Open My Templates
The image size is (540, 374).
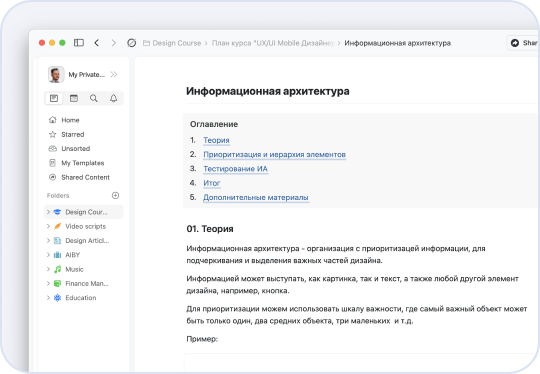point(83,163)
